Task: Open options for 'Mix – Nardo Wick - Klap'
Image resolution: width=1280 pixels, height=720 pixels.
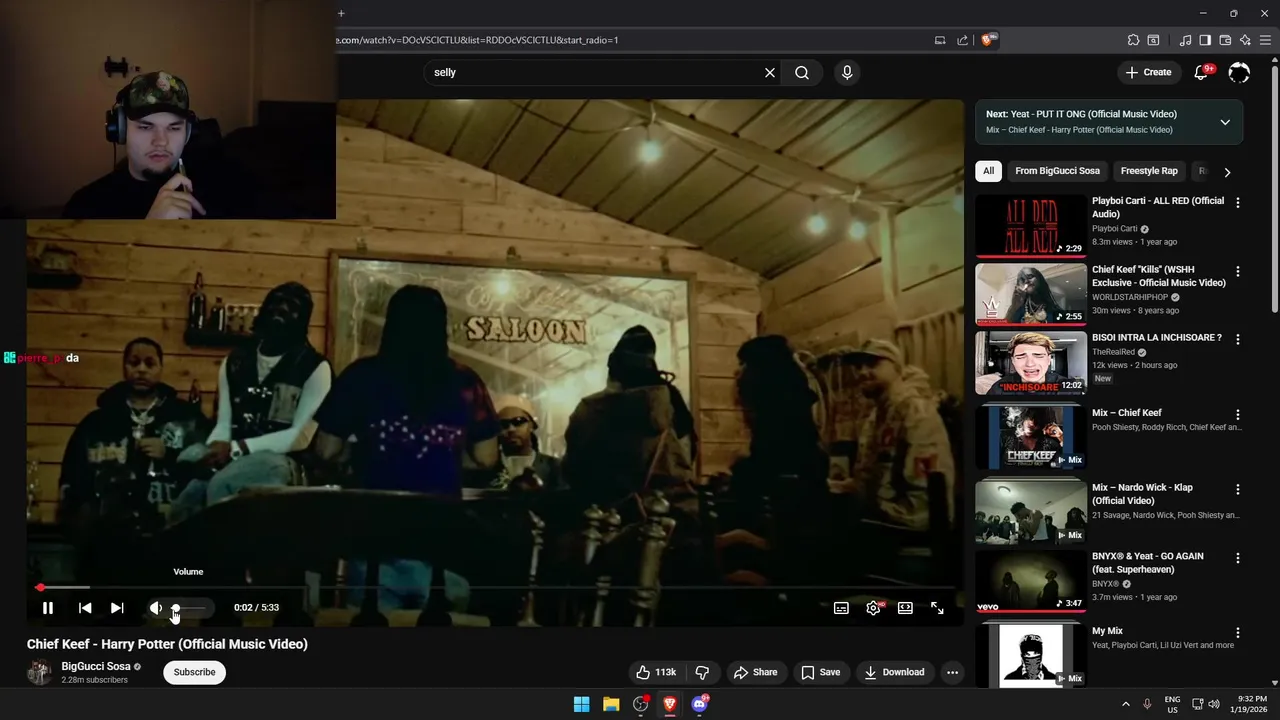Action: click(x=1238, y=490)
